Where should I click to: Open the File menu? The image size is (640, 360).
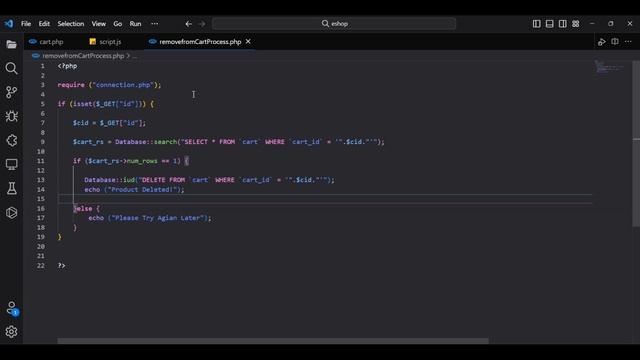(x=26, y=24)
